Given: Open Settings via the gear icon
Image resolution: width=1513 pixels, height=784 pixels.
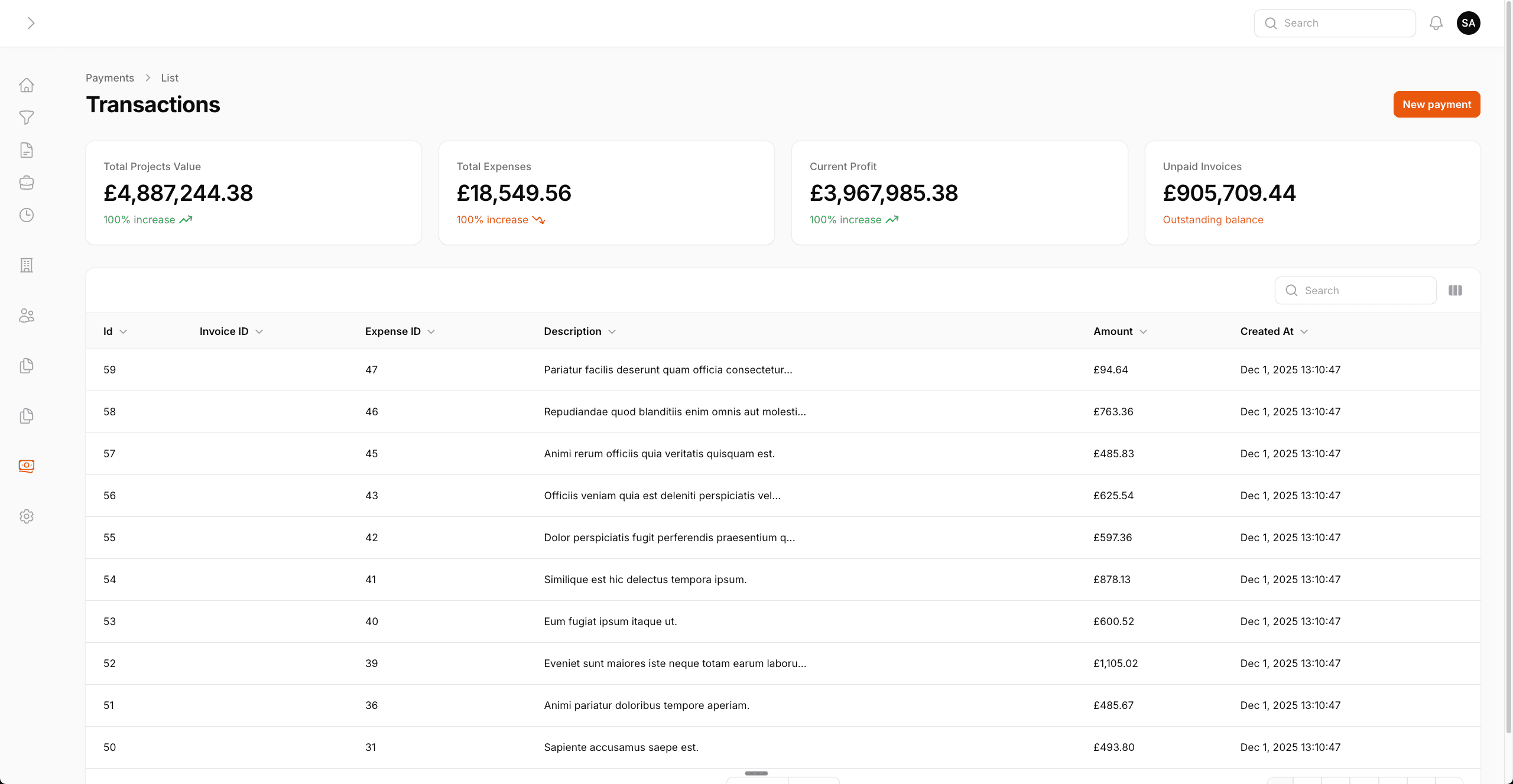Looking at the screenshot, I should 27,516.
